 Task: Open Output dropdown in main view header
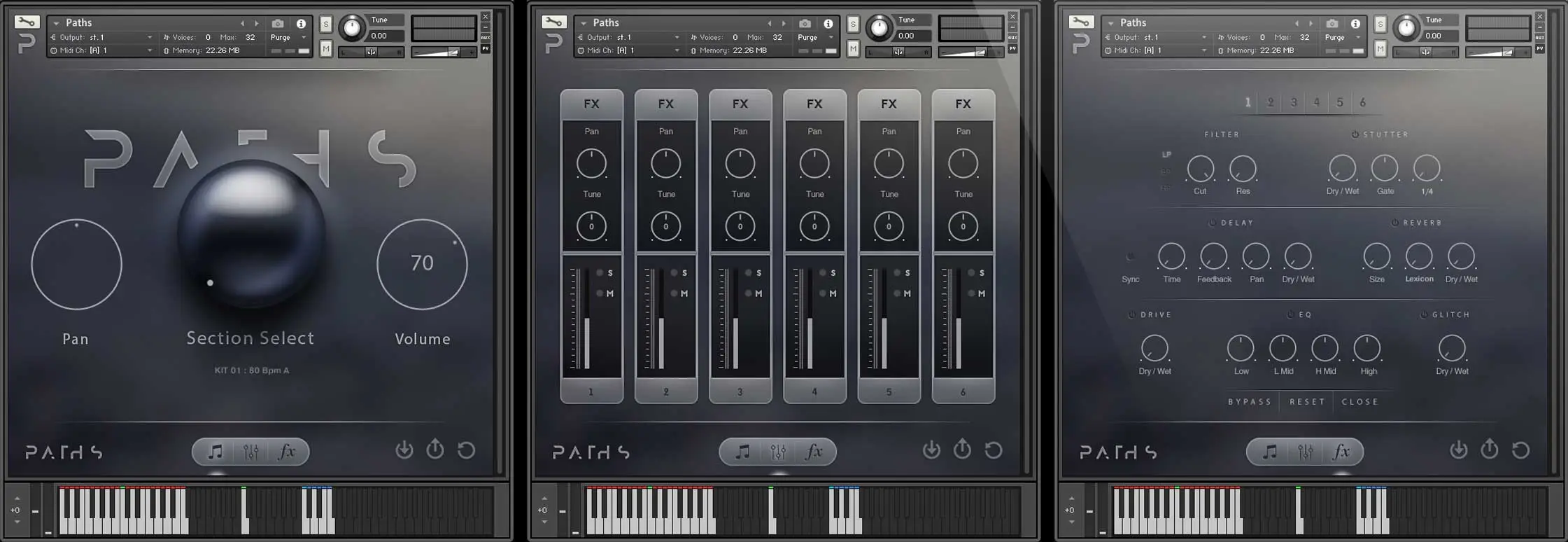[x=101, y=37]
